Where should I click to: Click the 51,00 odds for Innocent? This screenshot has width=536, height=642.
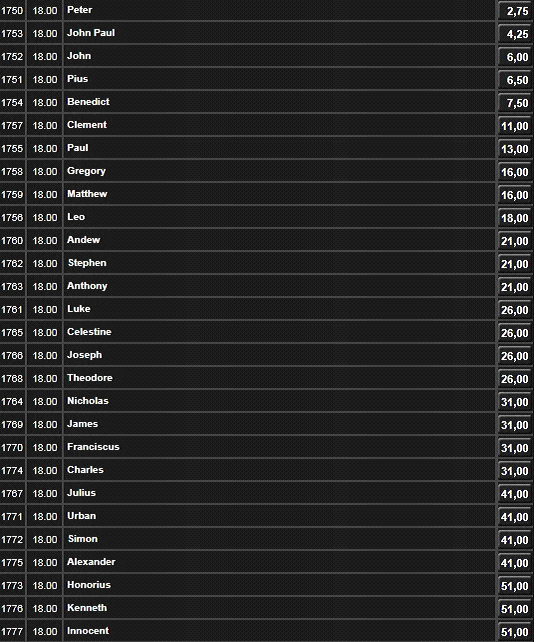[515, 632]
